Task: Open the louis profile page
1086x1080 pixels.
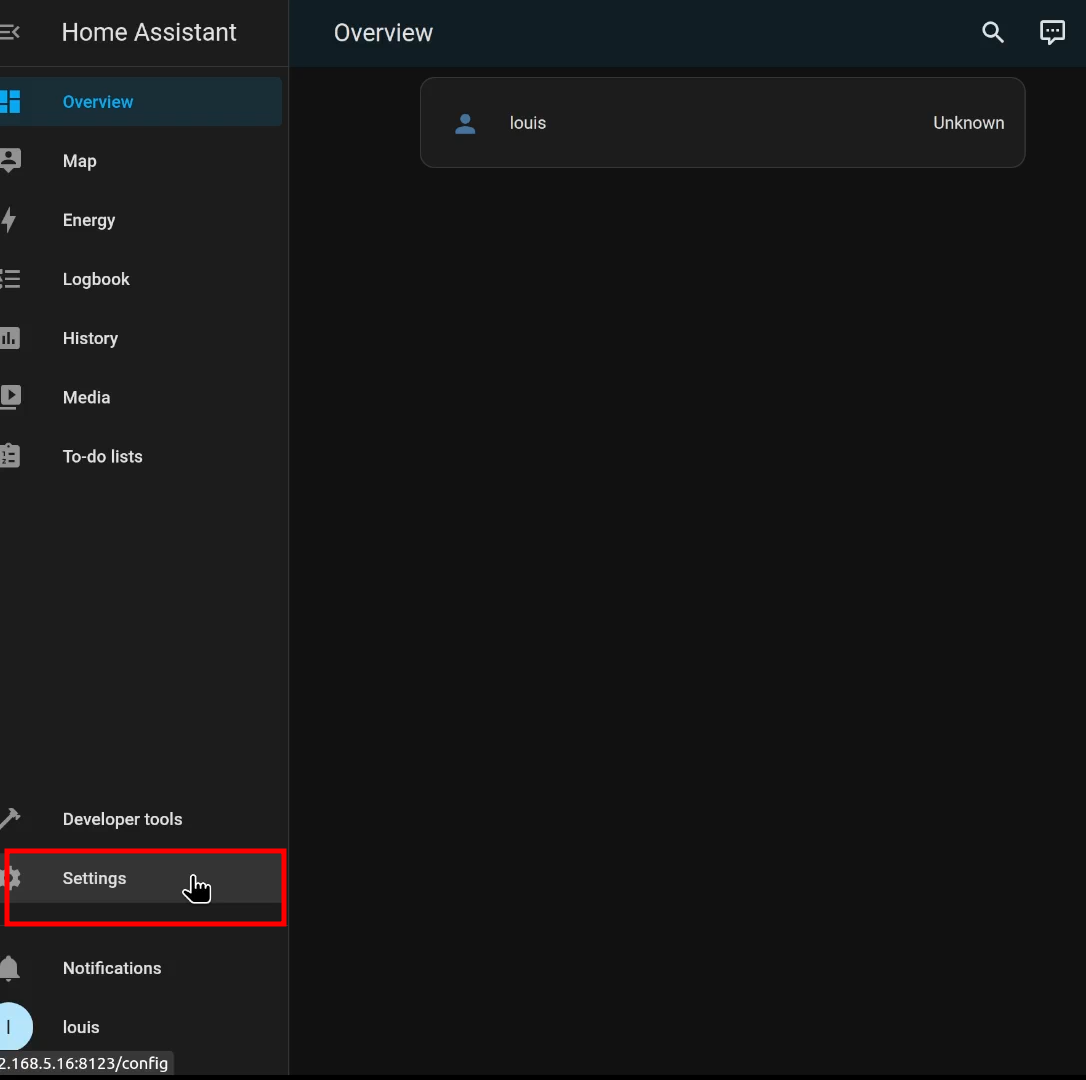Action: pyautogui.click(x=141, y=1027)
